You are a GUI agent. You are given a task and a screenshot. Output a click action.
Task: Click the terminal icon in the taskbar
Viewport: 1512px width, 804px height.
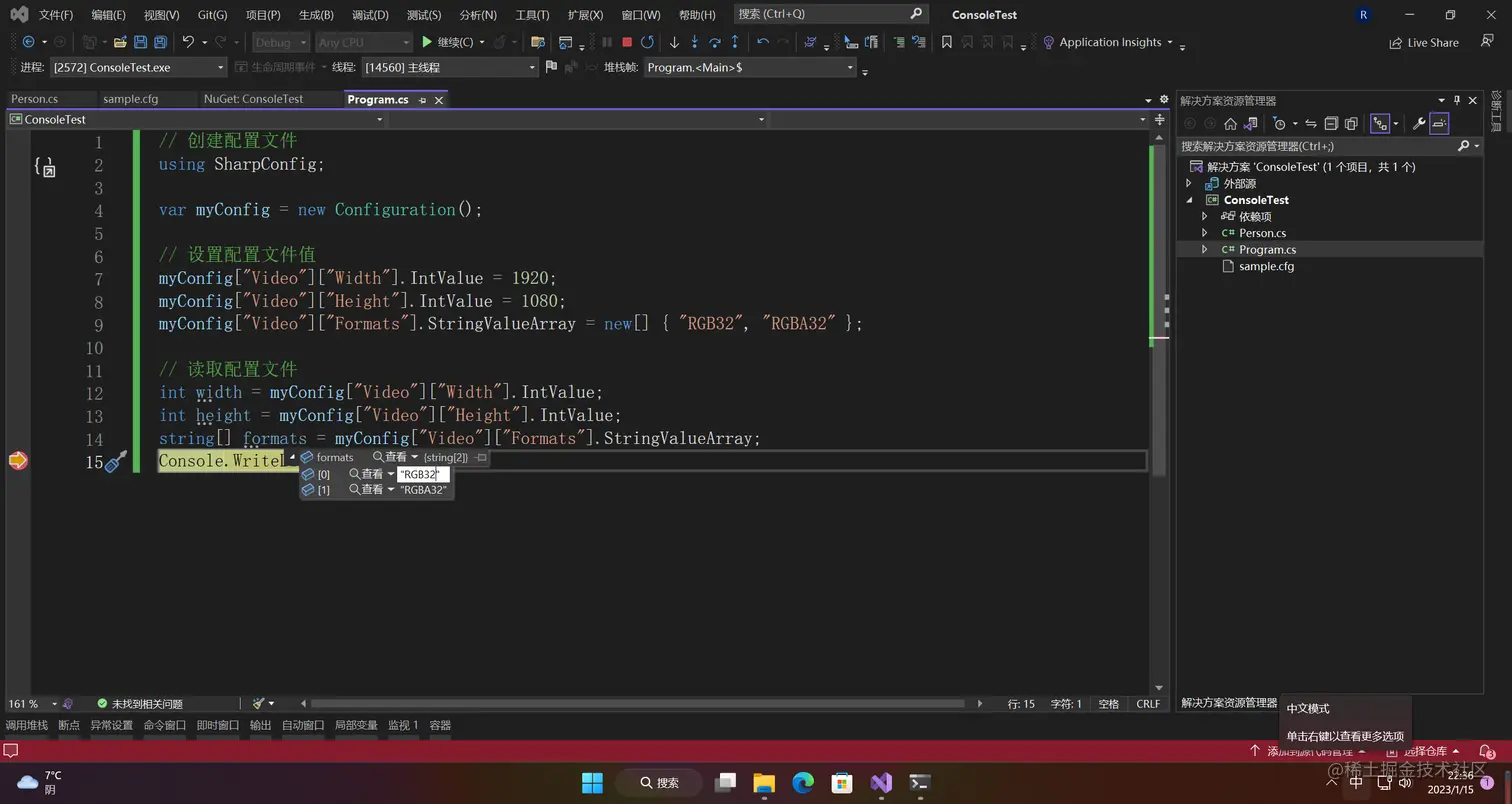click(x=920, y=782)
